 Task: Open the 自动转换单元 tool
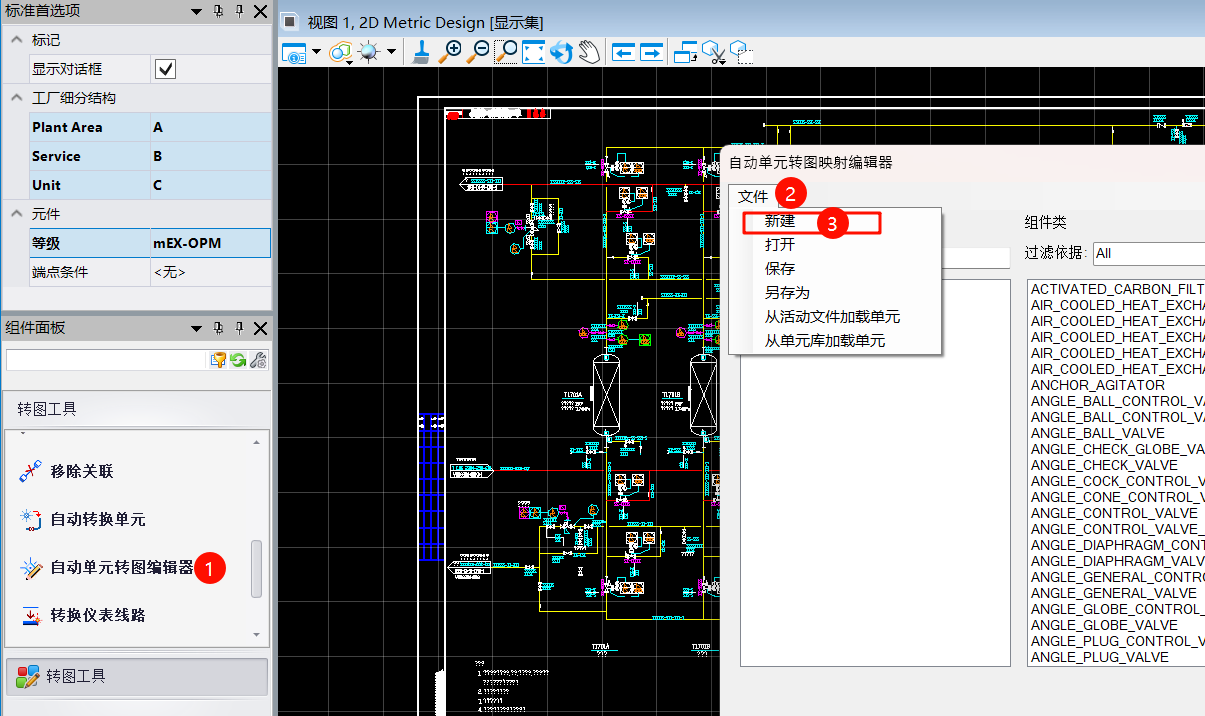click(97, 520)
